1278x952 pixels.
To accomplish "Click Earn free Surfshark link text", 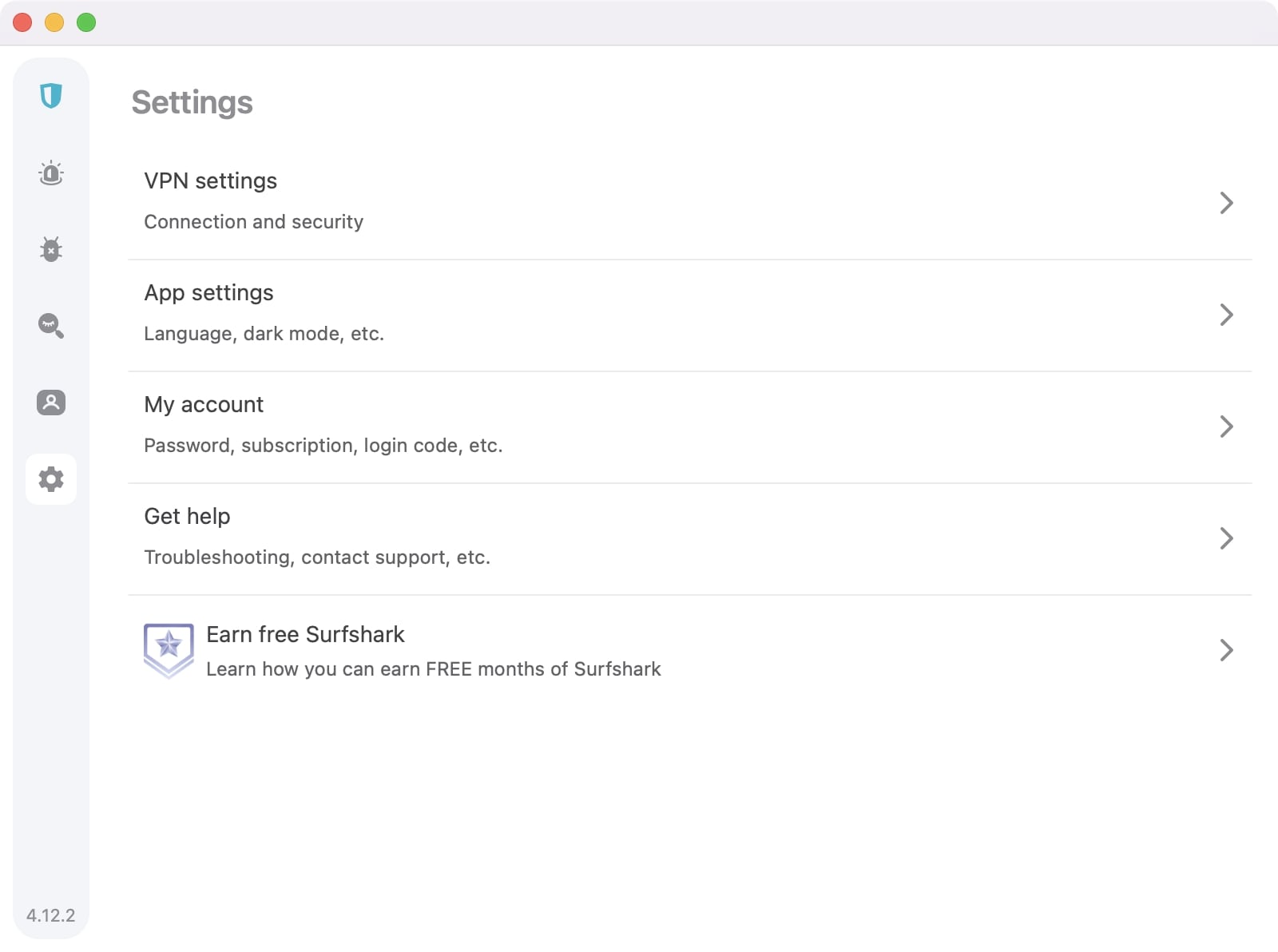I will [306, 634].
